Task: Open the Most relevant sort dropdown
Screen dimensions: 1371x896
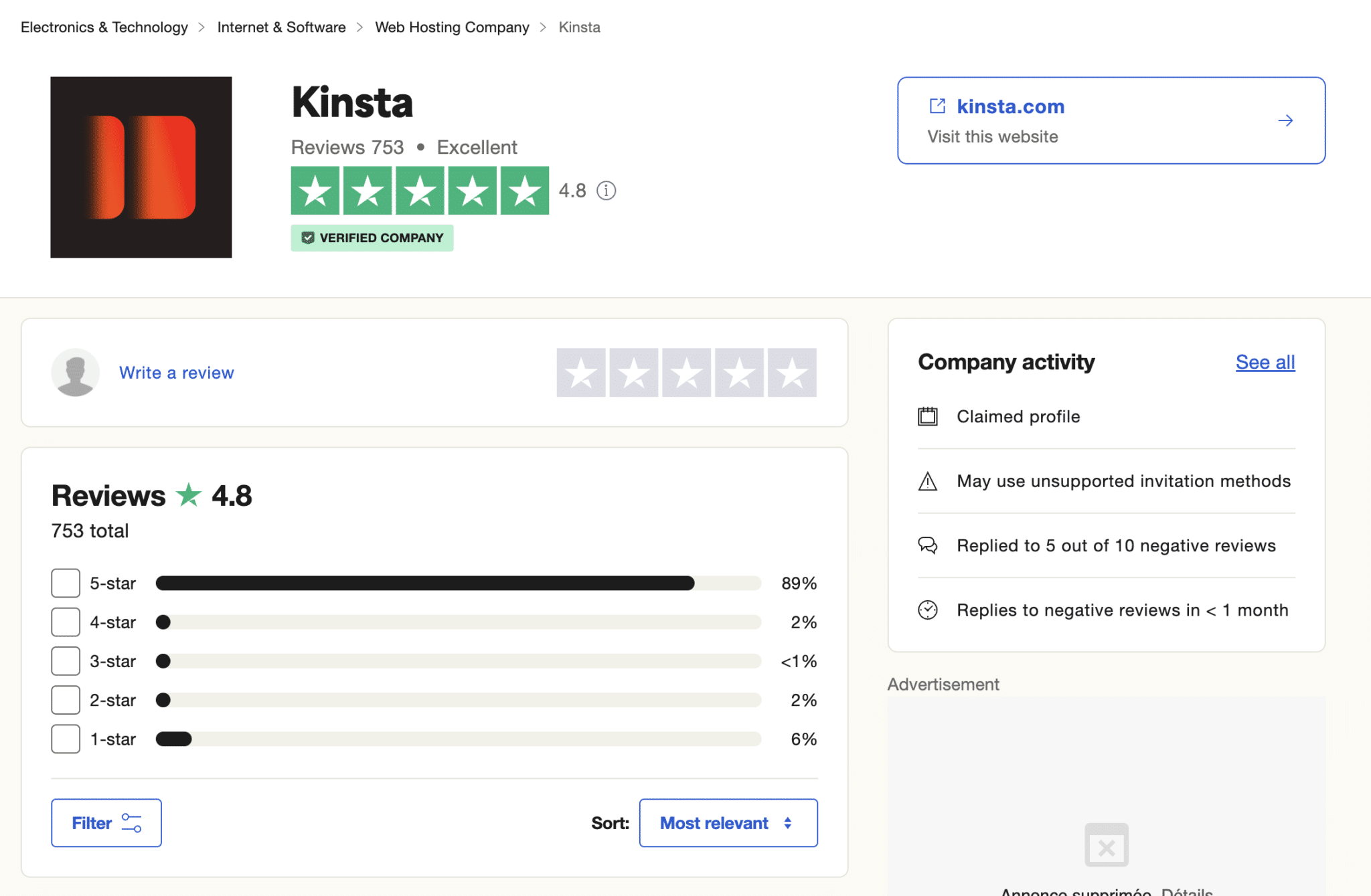Action: pyautogui.click(x=728, y=822)
